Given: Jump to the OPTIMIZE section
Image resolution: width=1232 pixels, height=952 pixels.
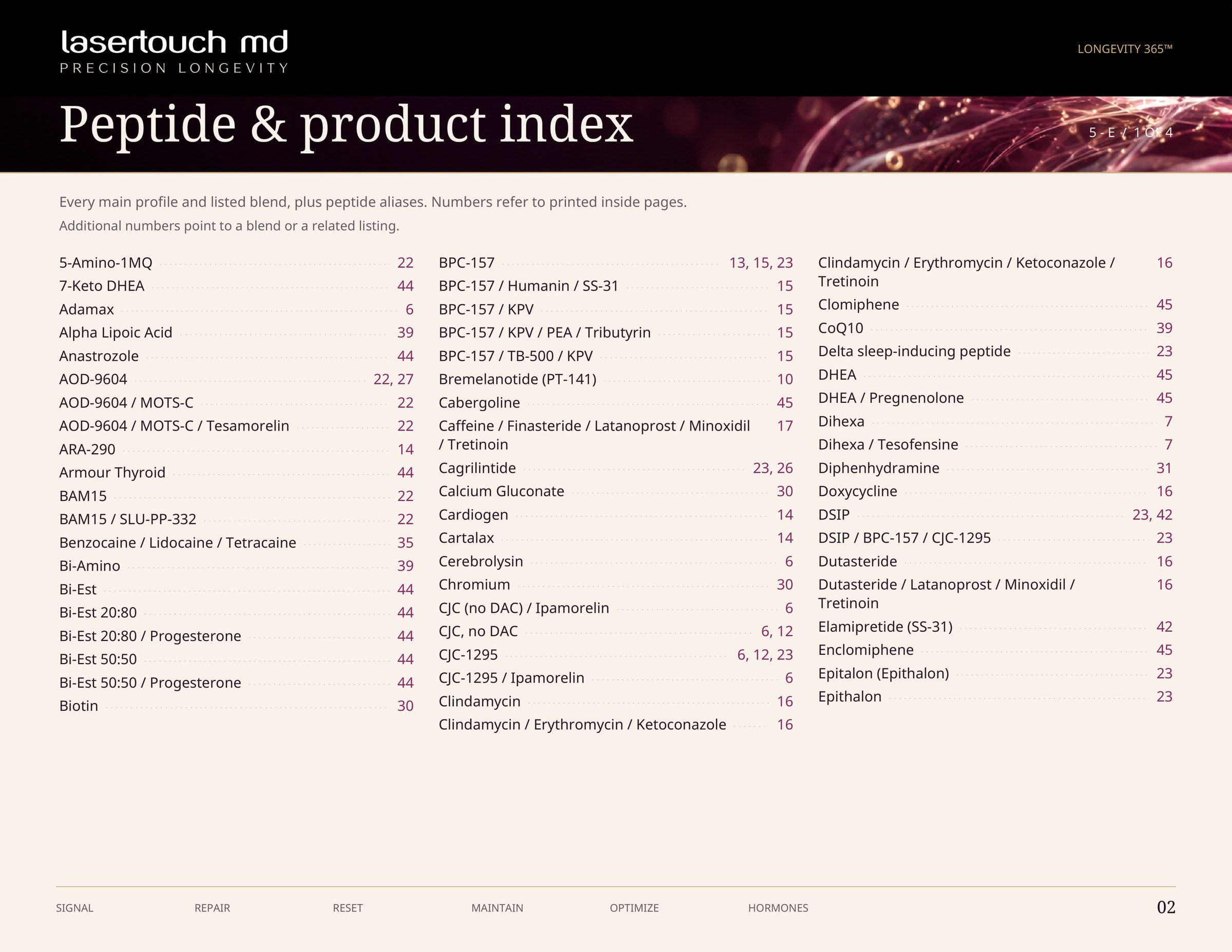Looking at the screenshot, I should [634, 908].
